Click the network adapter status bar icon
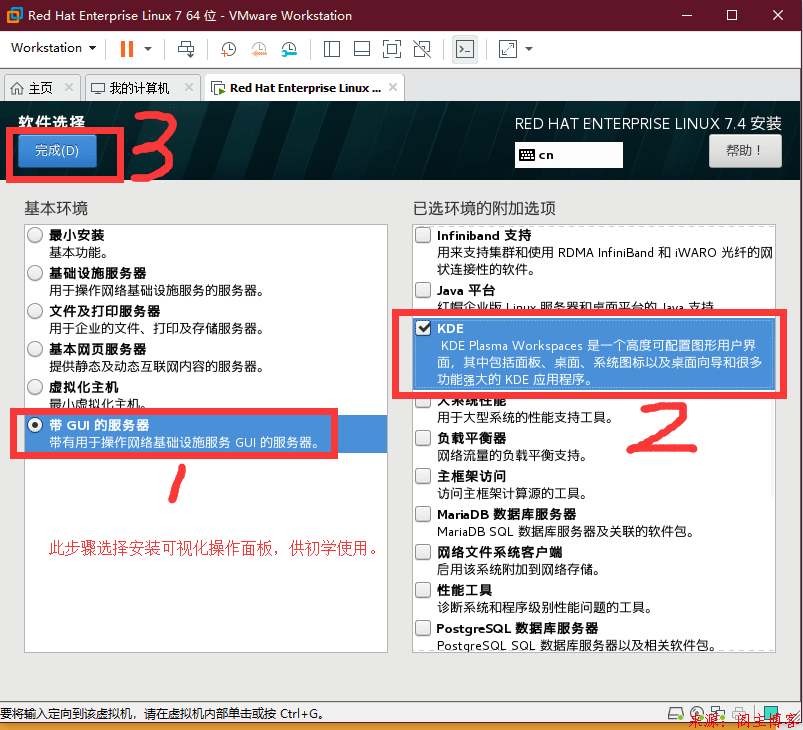The height and width of the screenshot is (730, 803). (x=717, y=713)
